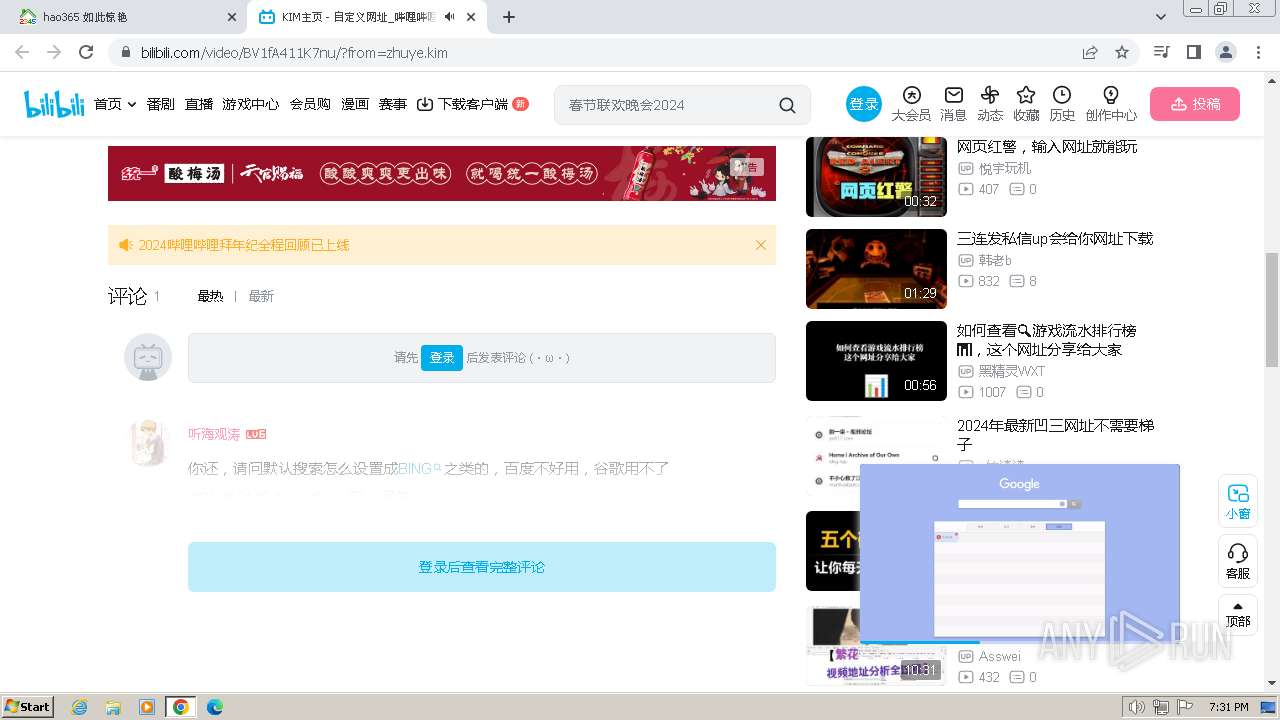This screenshot has height=720, width=1280.
Task: Click 听海观涛 user avatar
Action: (148, 442)
